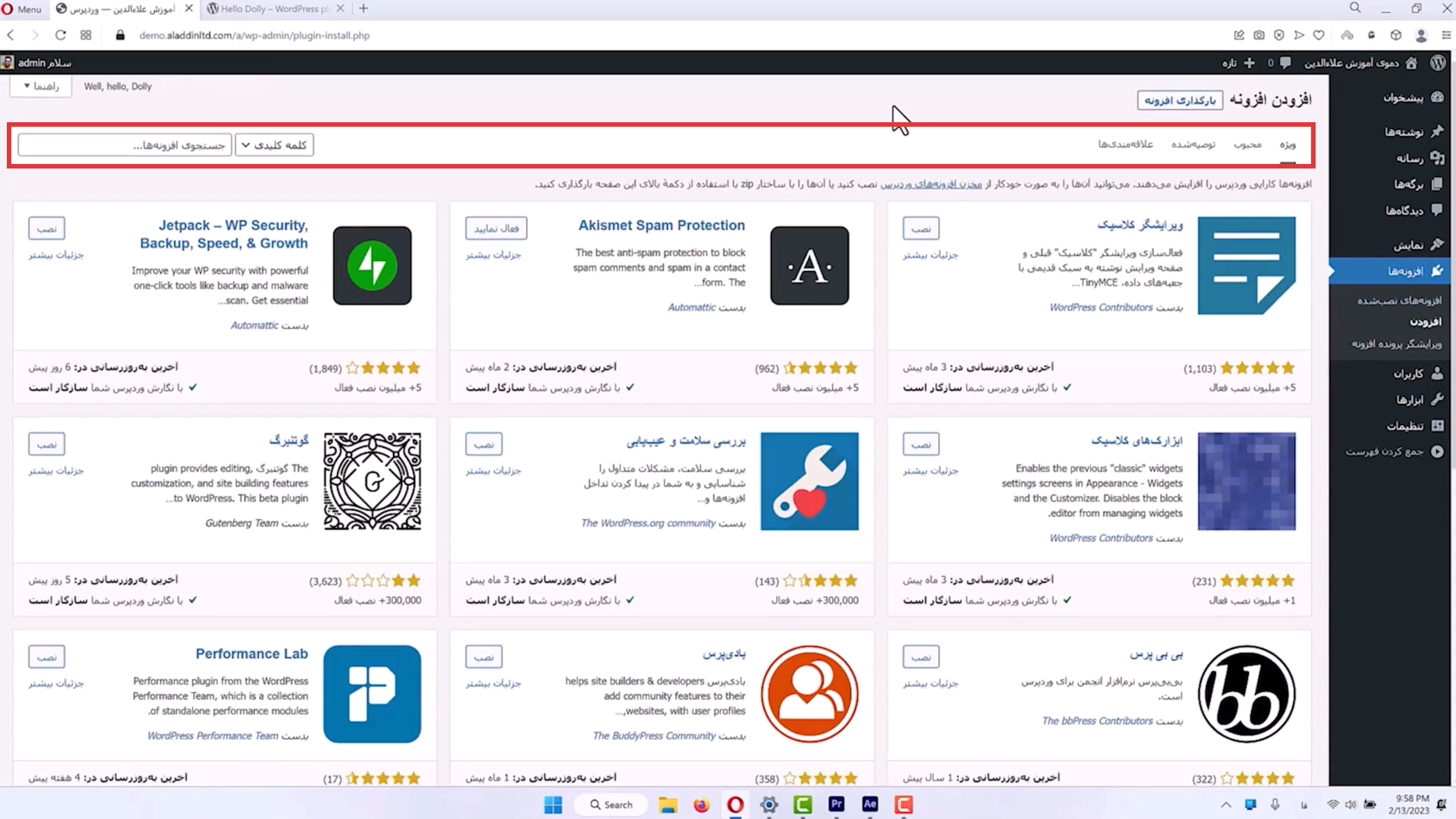Install the Classic Editor (ویرایشگر کلاسیک) plugin
Image resolution: width=1456 pixels, height=819 pixels.
[x=921, y=228]
